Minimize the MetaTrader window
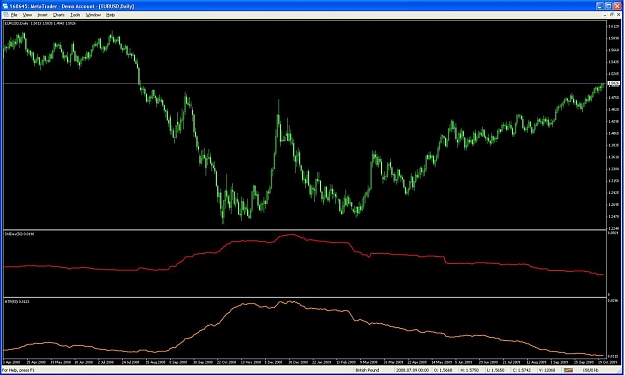Viewport: 625px width, 375px height. click(x=600, y=6)
